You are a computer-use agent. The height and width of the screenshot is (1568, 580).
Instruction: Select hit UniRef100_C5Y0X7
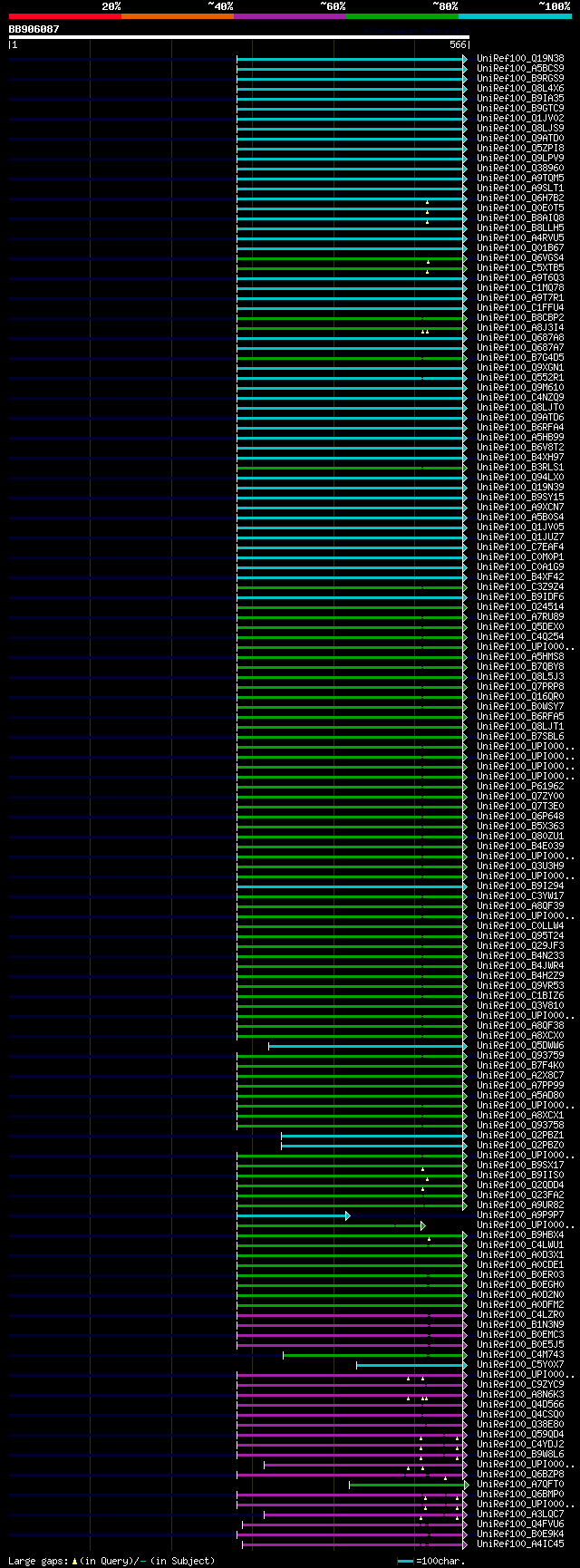pos(520,1364)
